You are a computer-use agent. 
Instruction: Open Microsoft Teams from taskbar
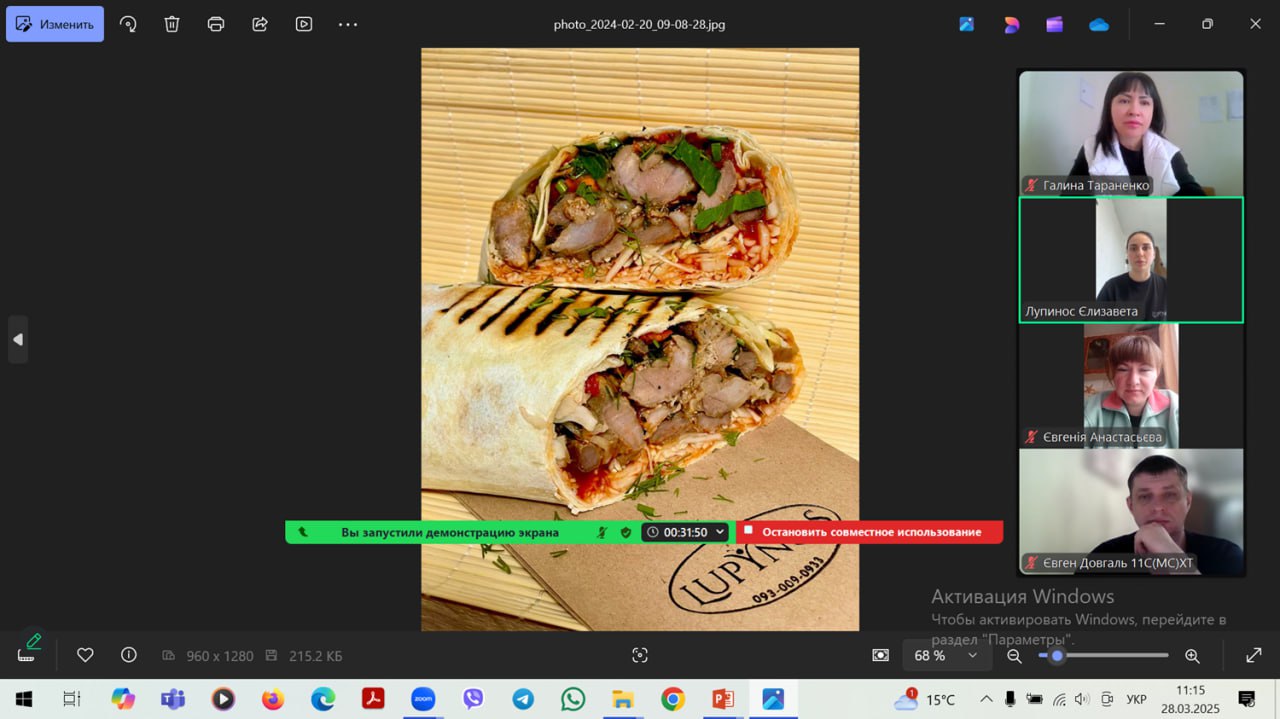click(x=173, y=699)
